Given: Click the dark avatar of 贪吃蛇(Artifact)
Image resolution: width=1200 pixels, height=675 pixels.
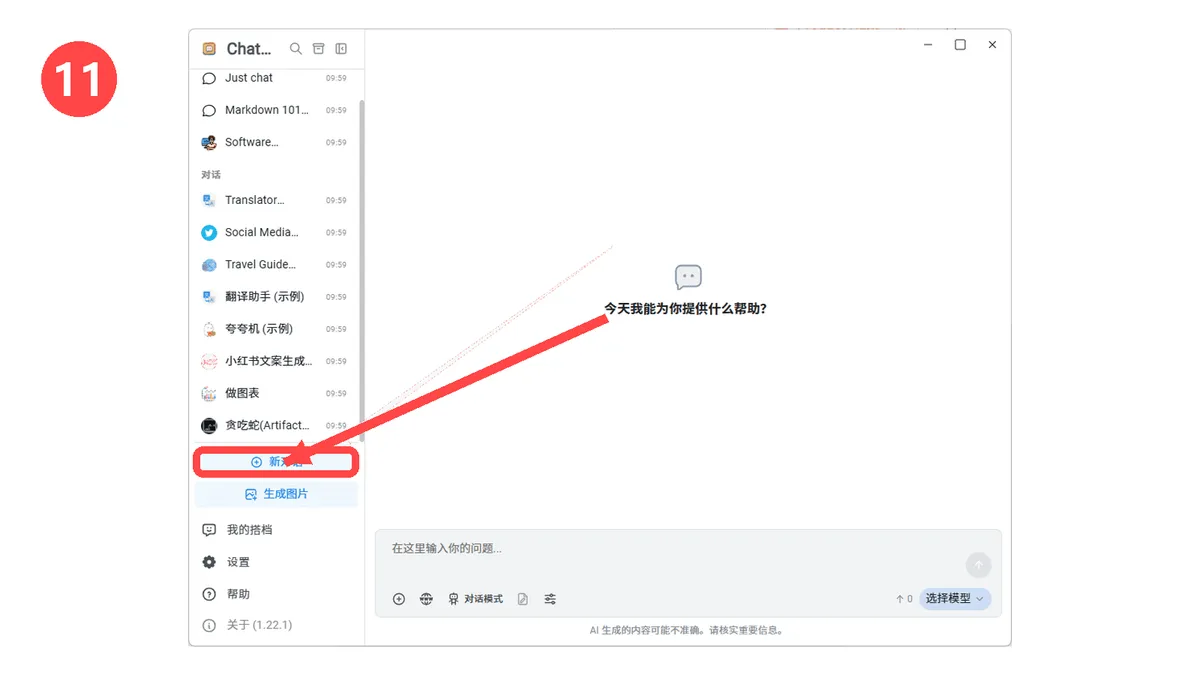Looking at the screenshot, I should (x=209, y=425).
